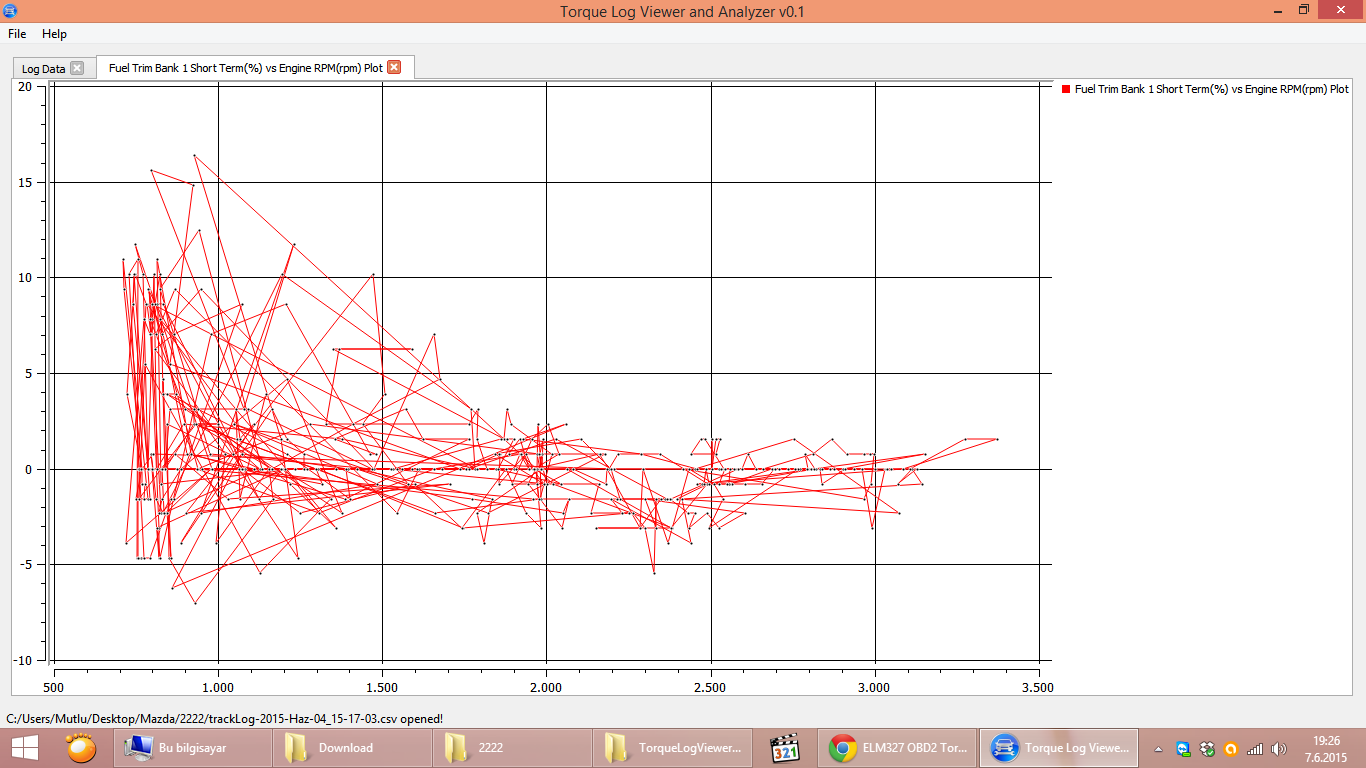This screenshot has width=1366, height=768.
Task: Open the Windows Start button
Action: tap(24, 747)
